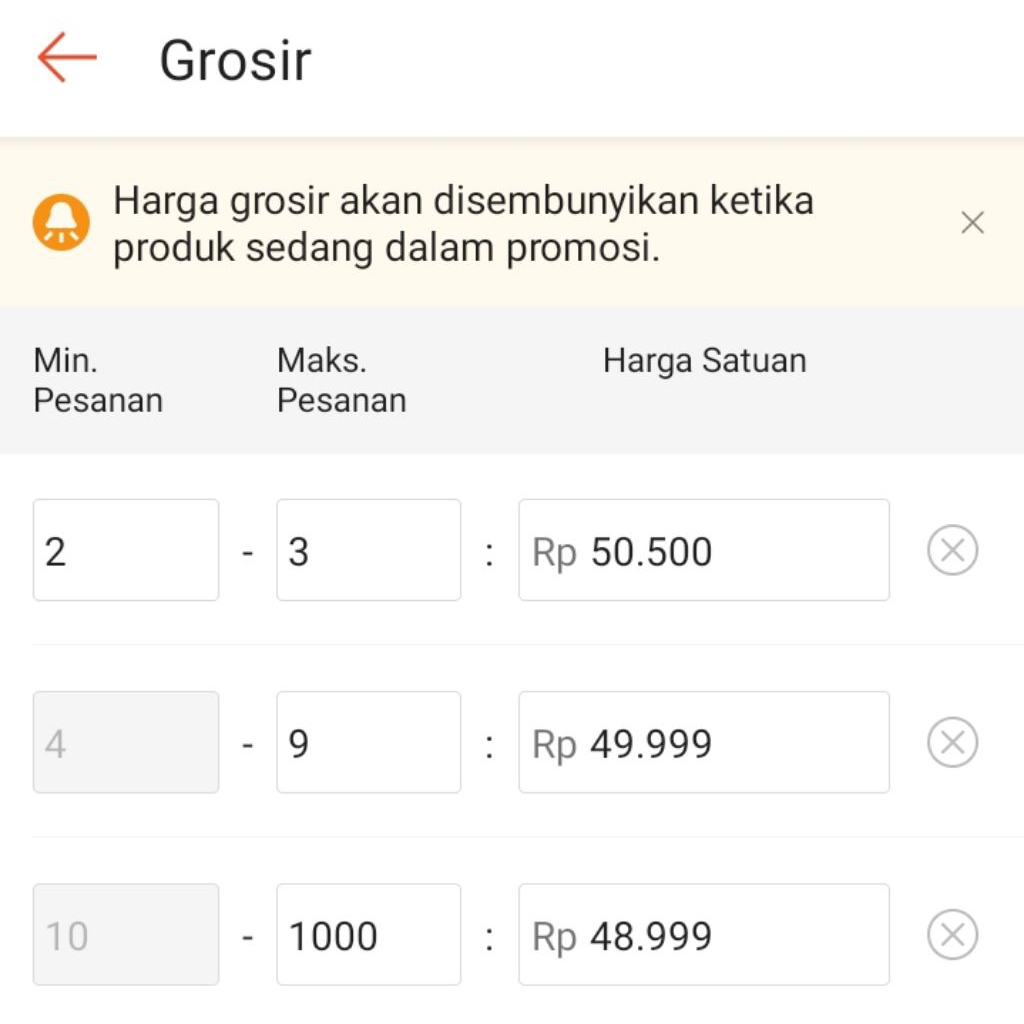Edit maximum order field showing 3
Viewport: 1024px width, 1024px height.
coord(368,550)
